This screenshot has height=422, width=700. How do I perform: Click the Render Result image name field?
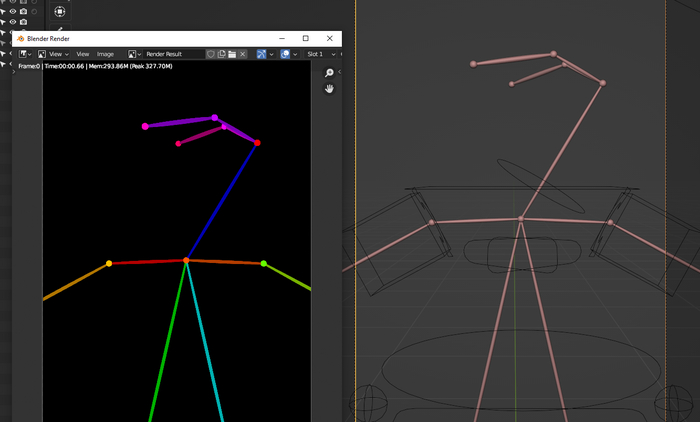(172, 54)
